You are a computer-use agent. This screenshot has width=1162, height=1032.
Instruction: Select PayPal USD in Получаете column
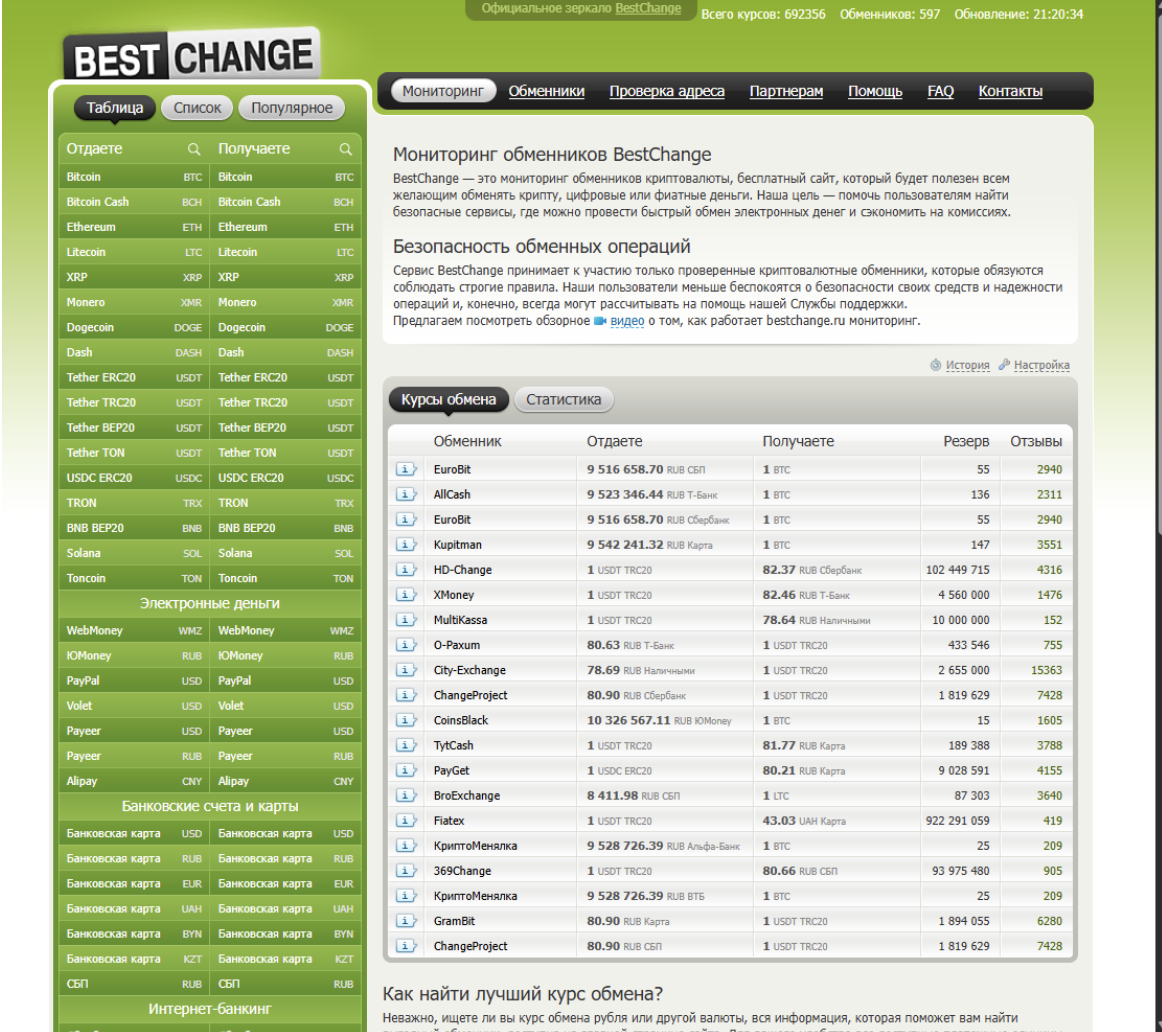[285, 681]
